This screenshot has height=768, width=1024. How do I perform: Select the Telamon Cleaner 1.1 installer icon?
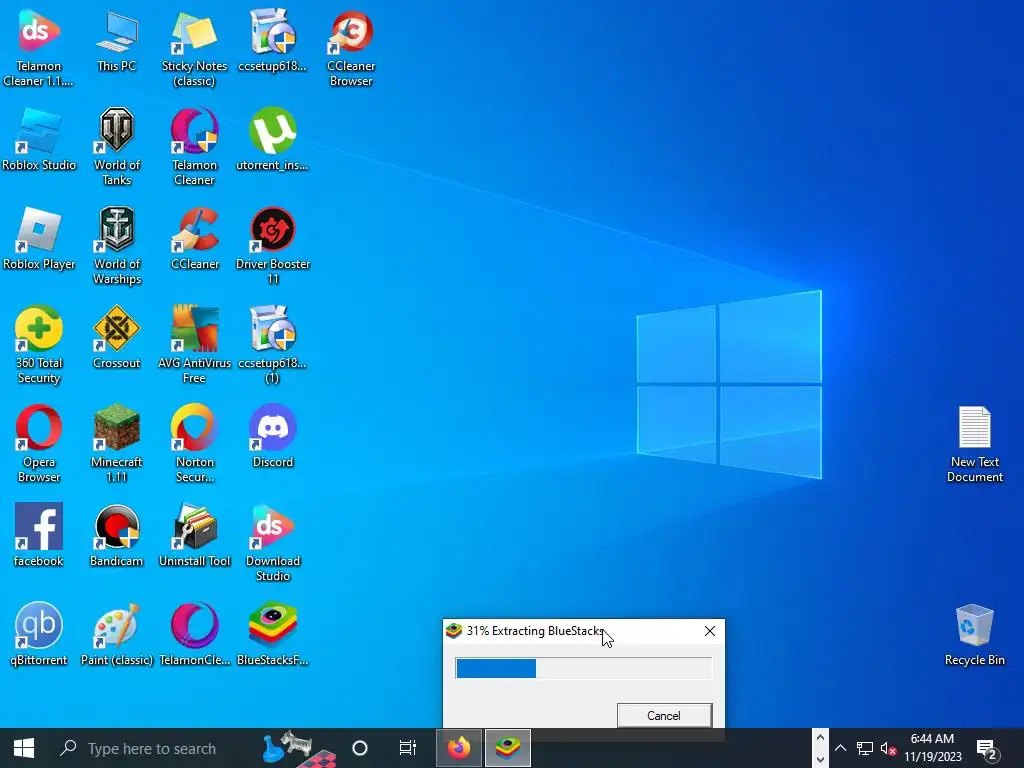pos(39,48)
